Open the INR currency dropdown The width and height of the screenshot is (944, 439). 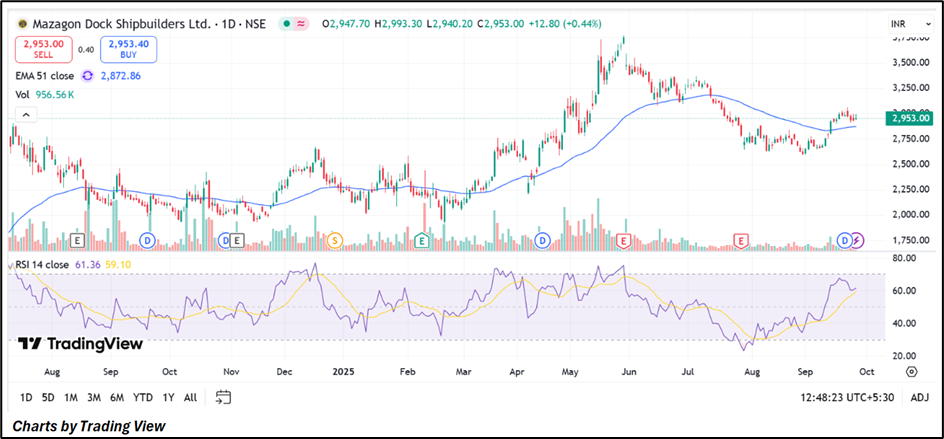[x=910, y=24]
